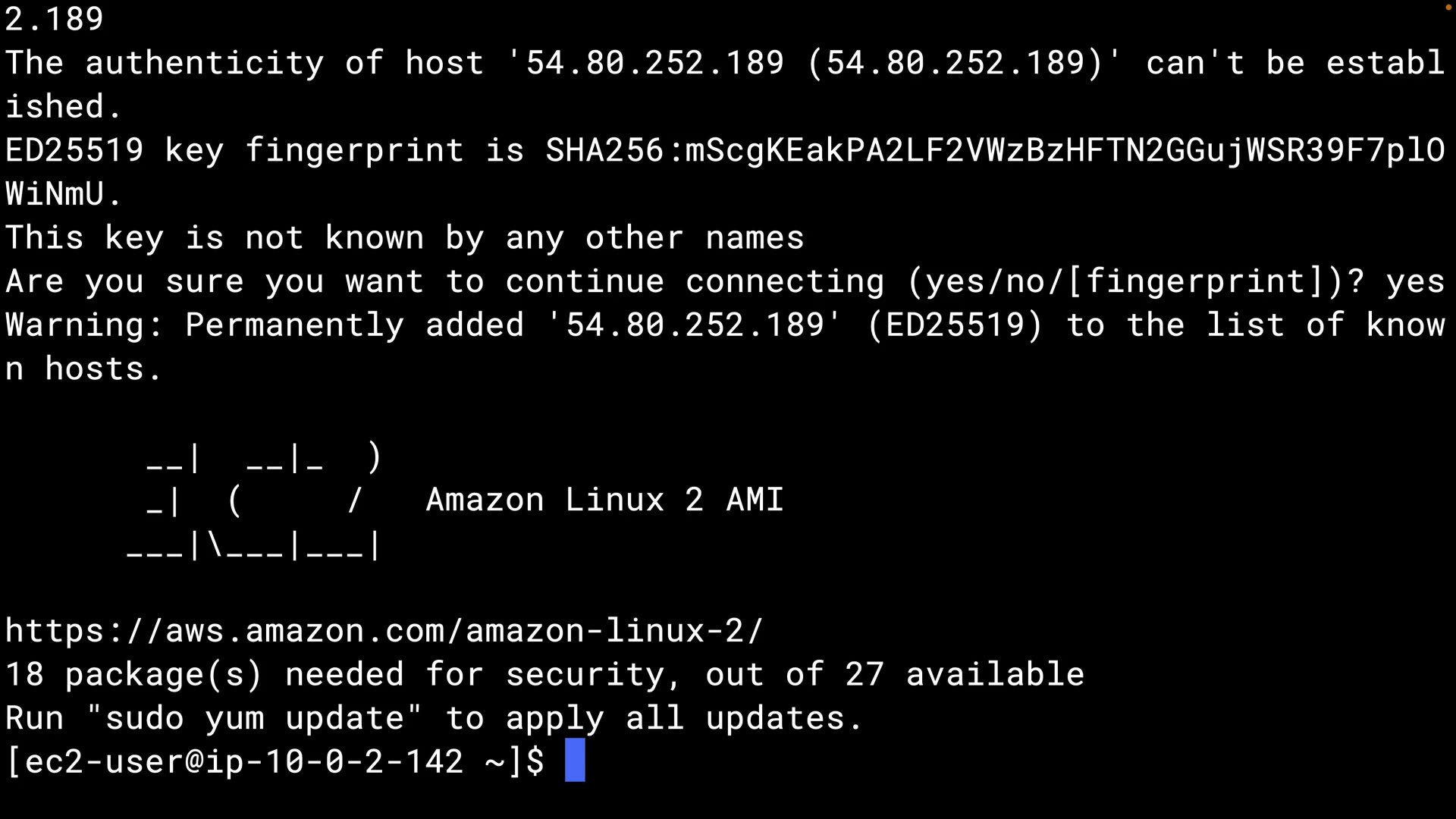Click the orange microphone indicator dot
The width and height of the screenshot is (1456, 819).
(x=1448, y=7)
